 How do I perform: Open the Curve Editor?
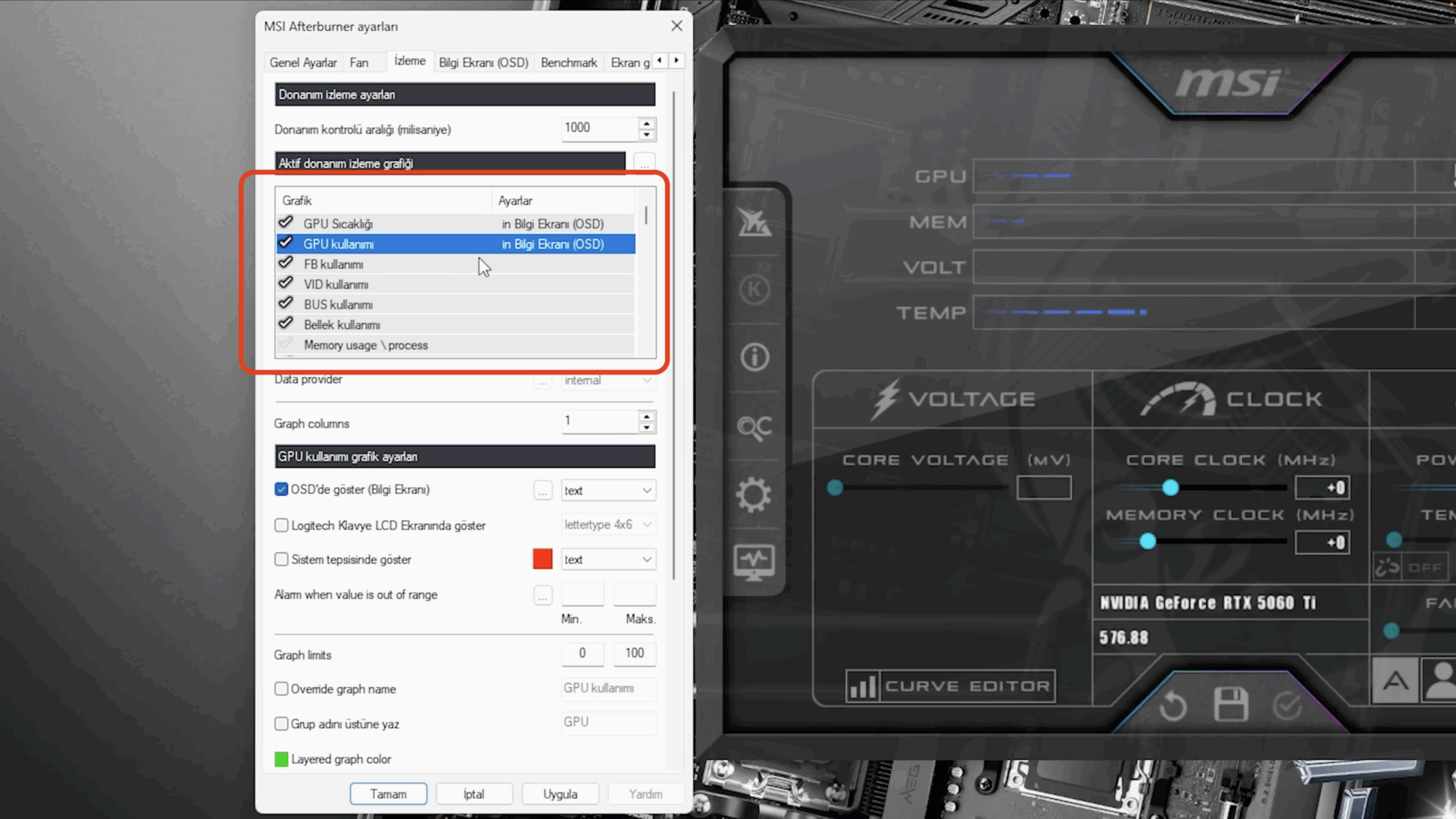(949, 686)
